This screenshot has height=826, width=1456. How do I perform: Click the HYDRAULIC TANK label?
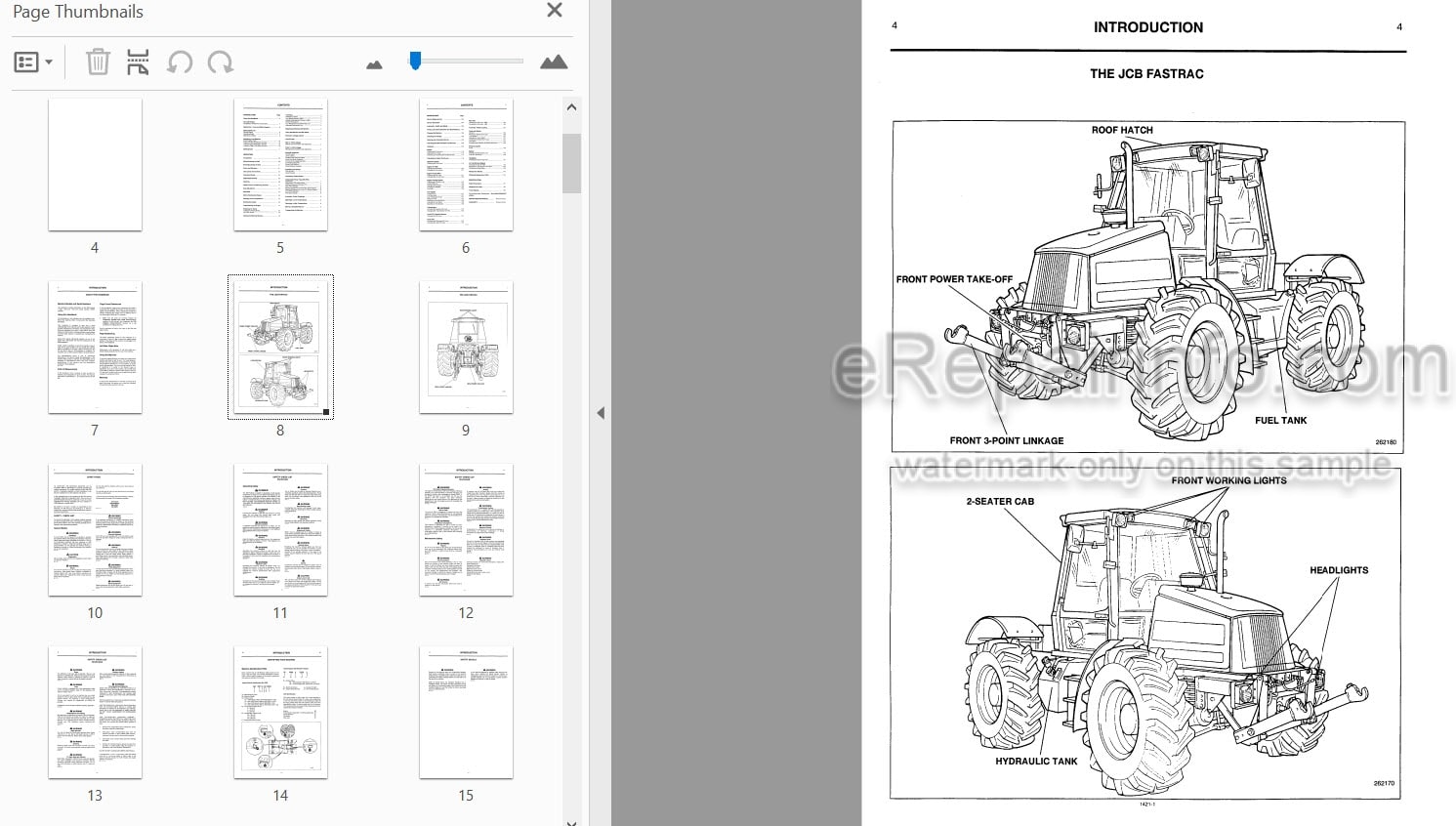(x=1036, y=762)
